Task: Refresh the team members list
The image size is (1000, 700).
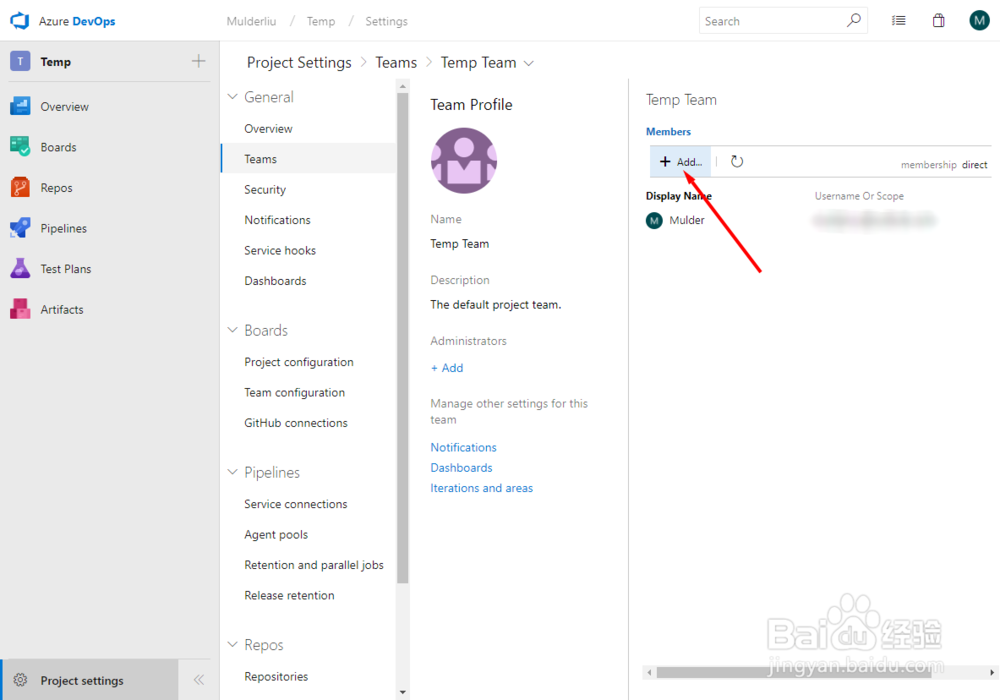Action: coord(735,161)
